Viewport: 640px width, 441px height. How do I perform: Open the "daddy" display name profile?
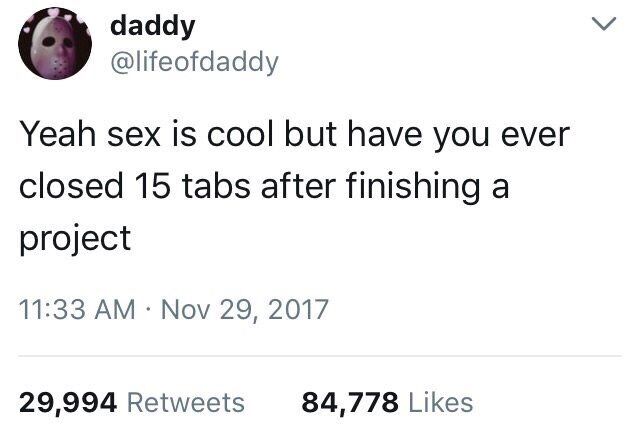[x=148, y=27]
